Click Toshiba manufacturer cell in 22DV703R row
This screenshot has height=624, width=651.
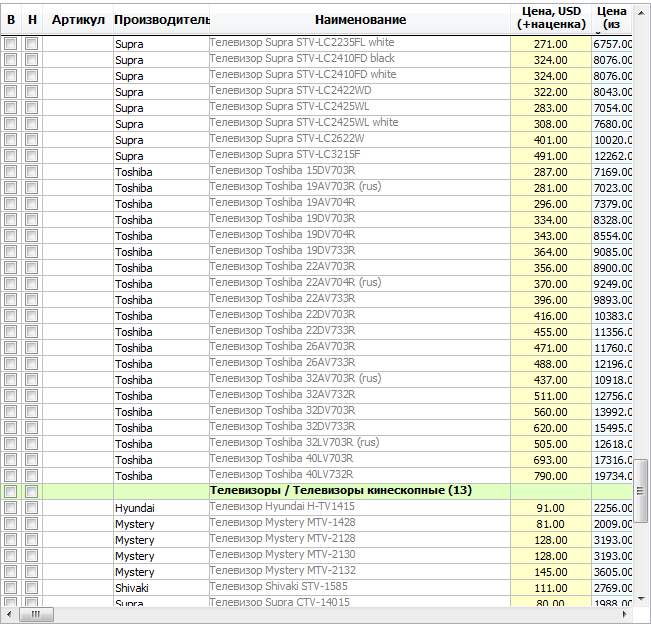tap(162, 316)
